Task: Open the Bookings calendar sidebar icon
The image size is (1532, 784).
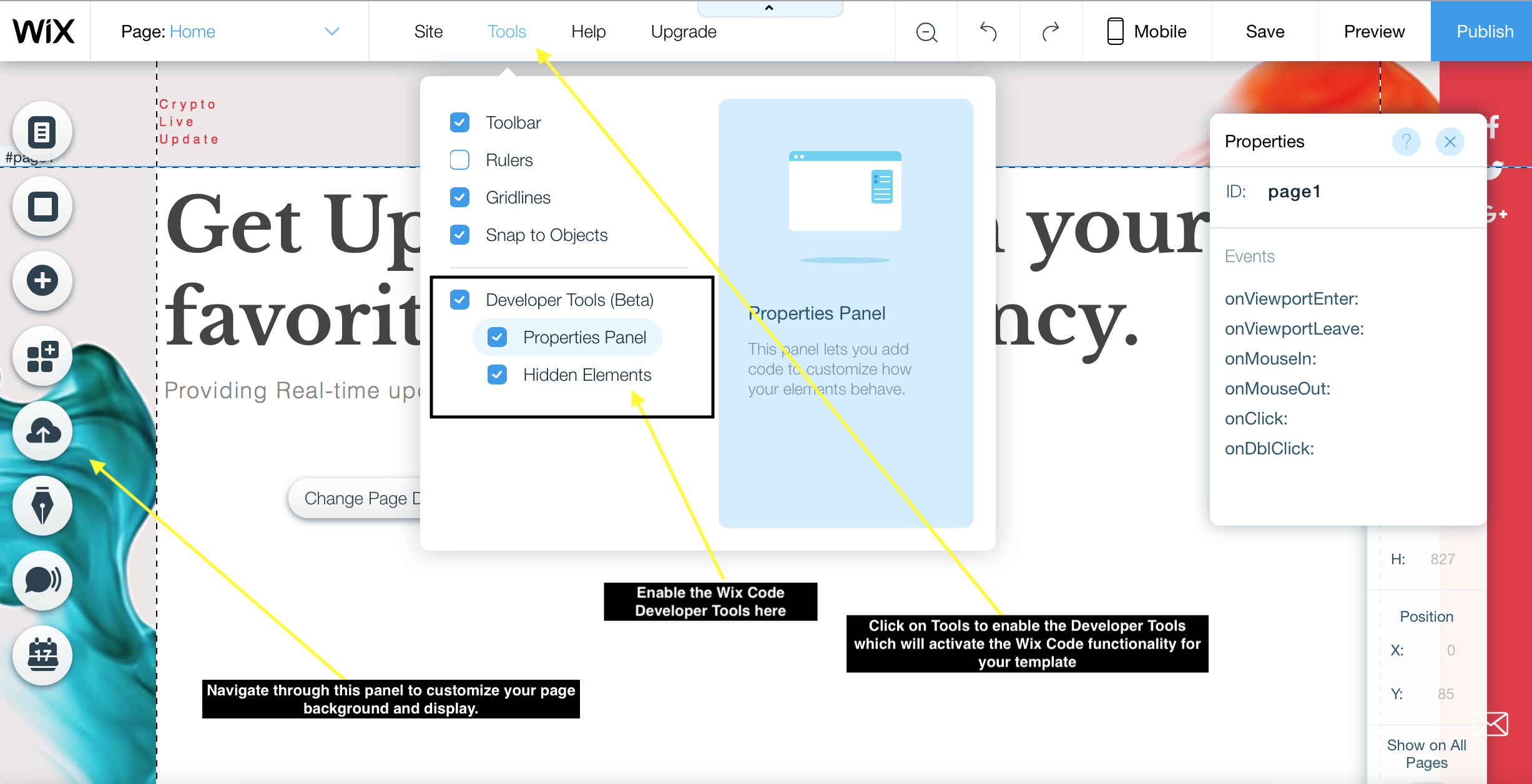Action: click(x=42, y=655)
